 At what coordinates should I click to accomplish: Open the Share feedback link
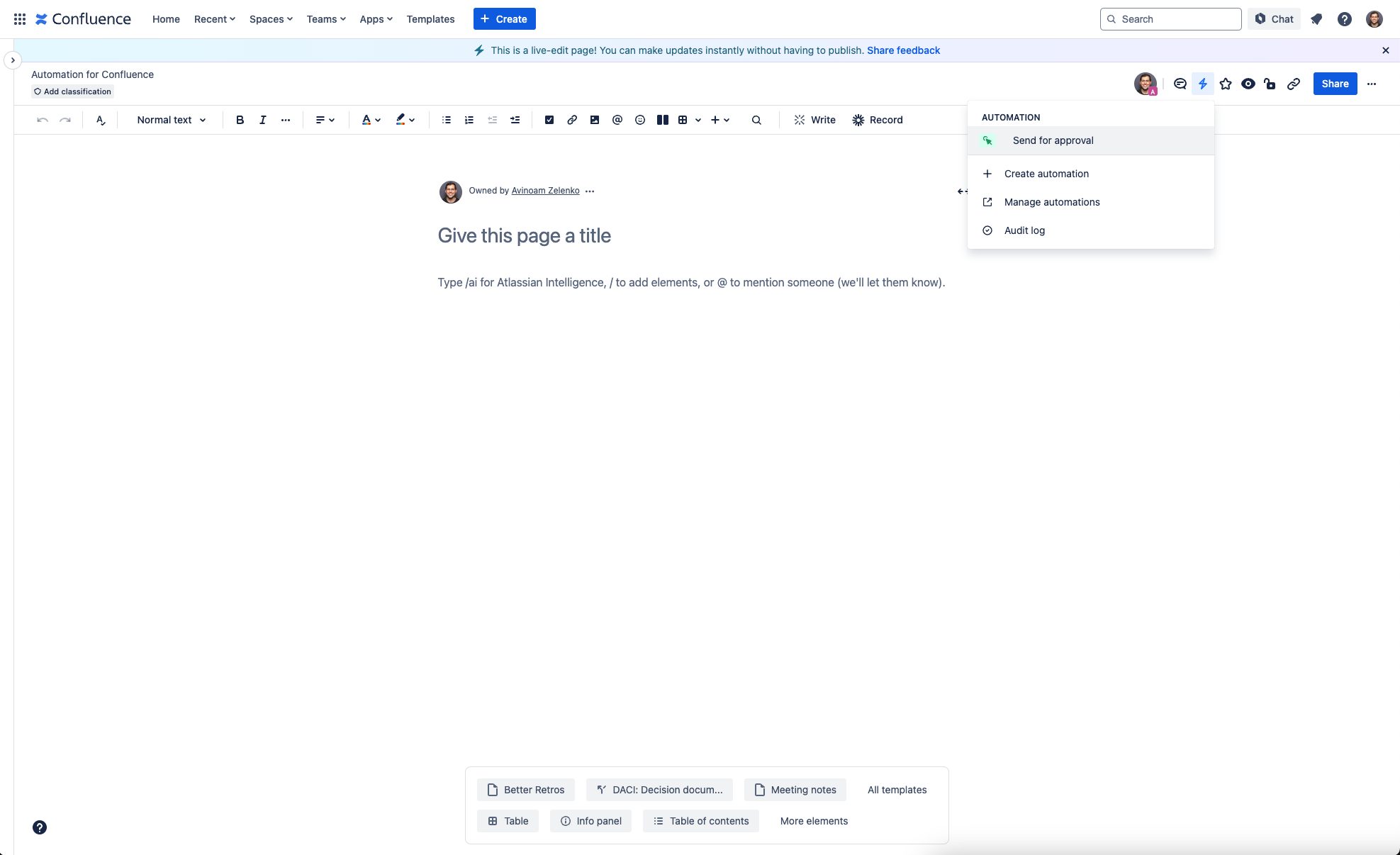(x=902, y=50)
